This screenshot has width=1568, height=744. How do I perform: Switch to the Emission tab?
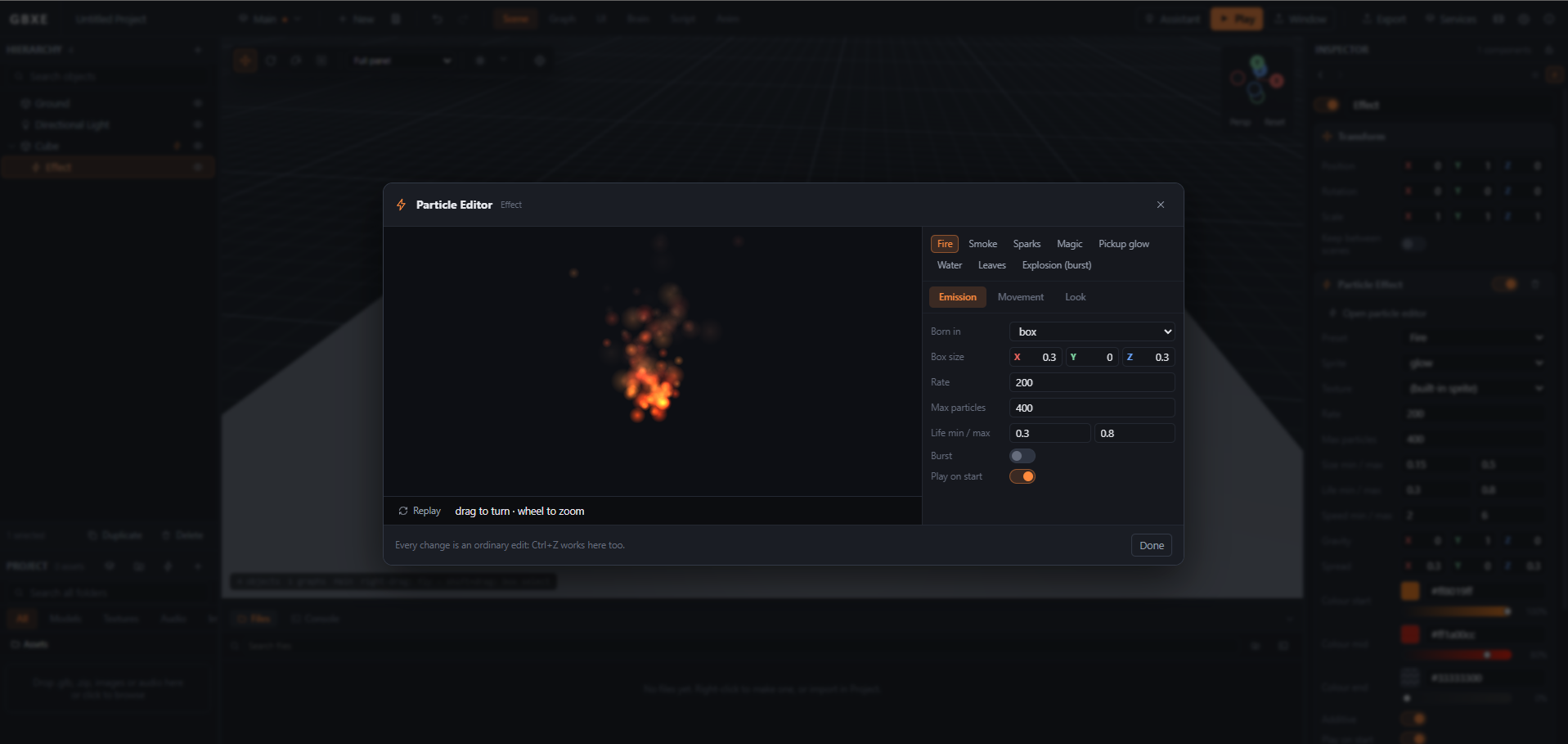tap(957, 297)
